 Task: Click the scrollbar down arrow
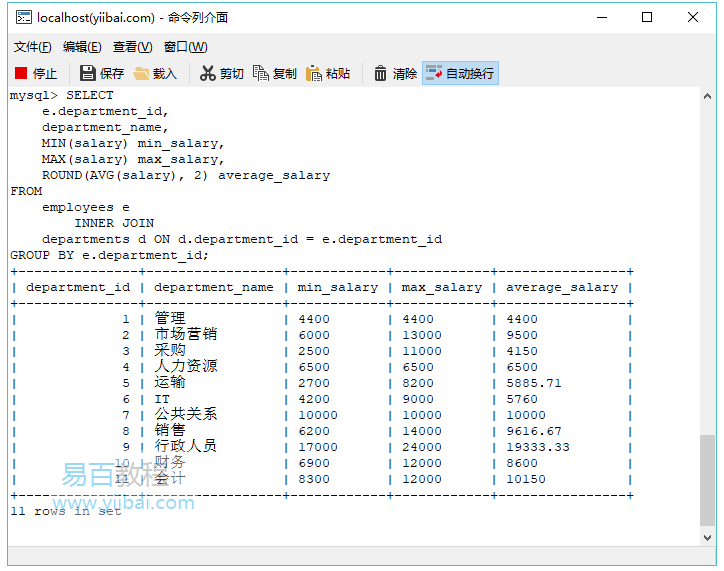coord(707,539)
